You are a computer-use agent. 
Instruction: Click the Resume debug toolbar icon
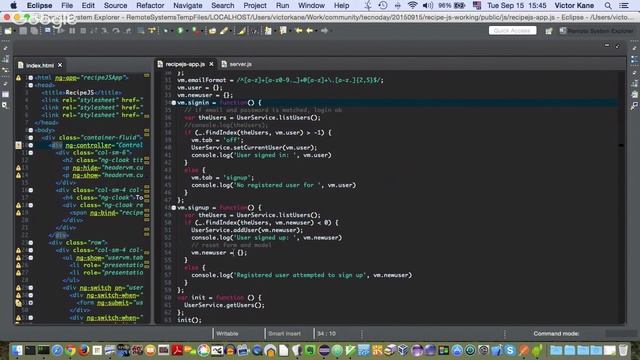click(x=62, y=31)
